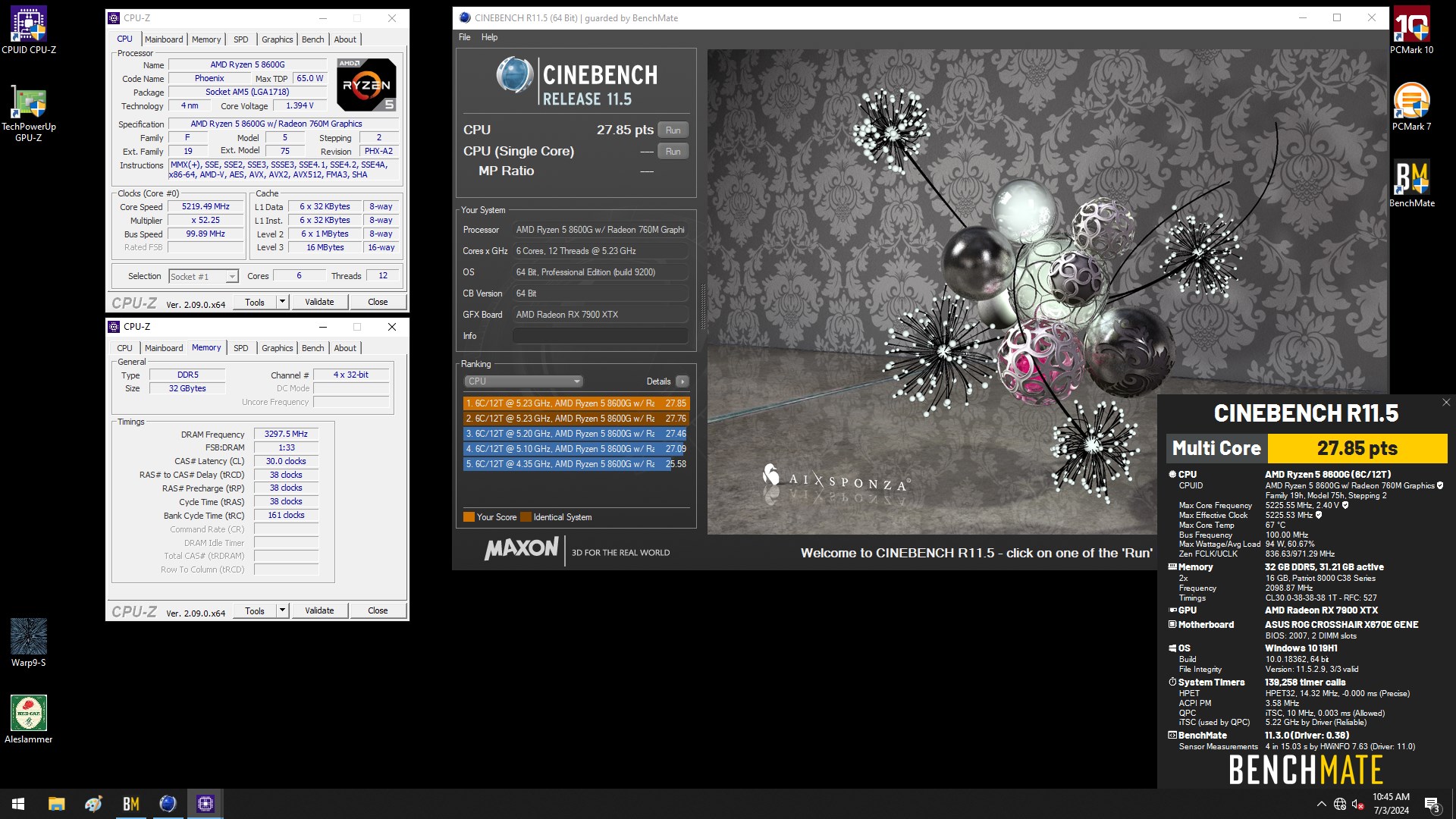1456x819 pixels.
Task: Open the Aleslammer desktop icon
Action: pyautogui.click(x=29, y=720)
